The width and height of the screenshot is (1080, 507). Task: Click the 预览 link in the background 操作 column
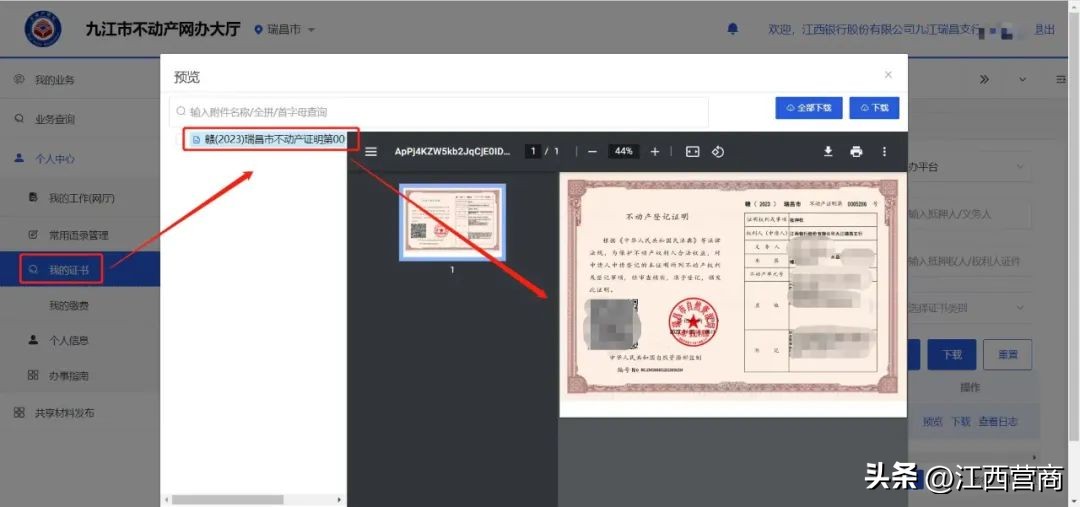(932, 422)
